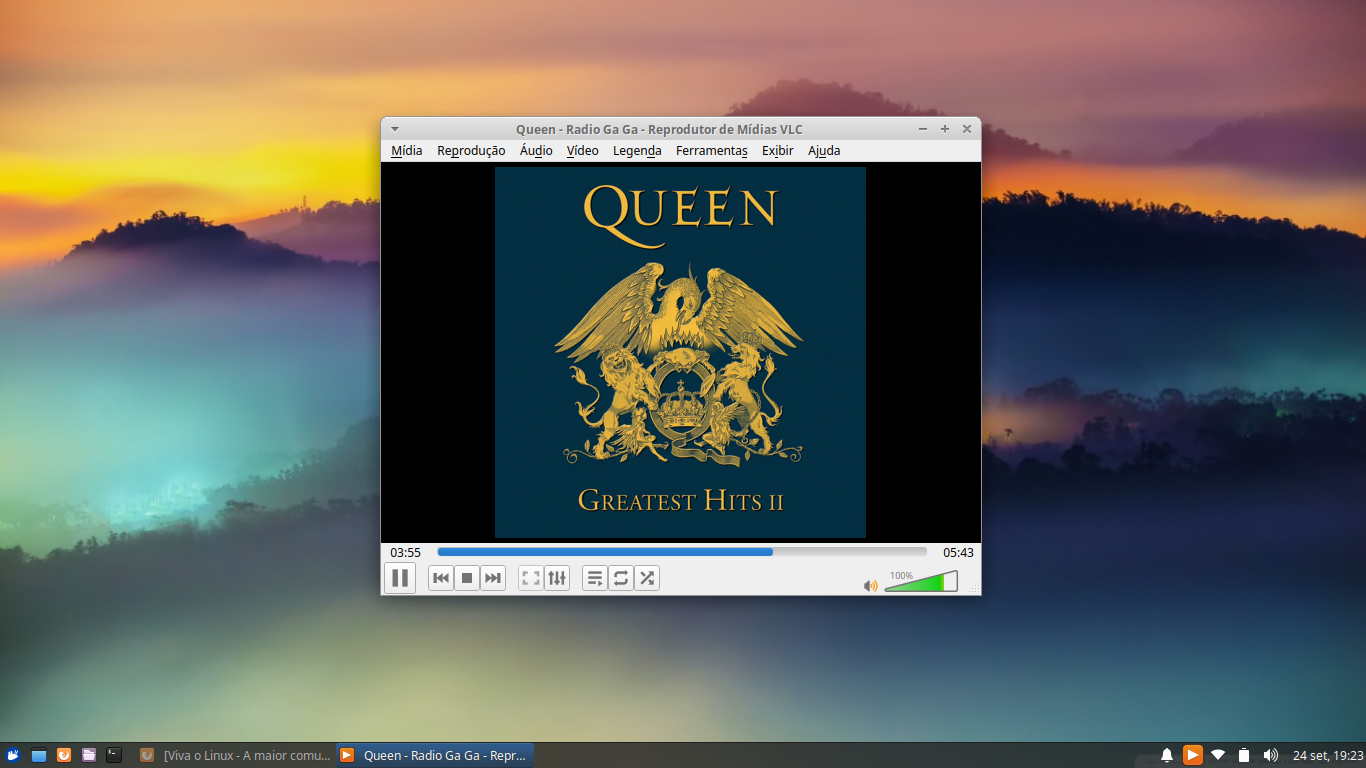
Task: Toggle the total time 05:43 display
Action: point(958,552)
